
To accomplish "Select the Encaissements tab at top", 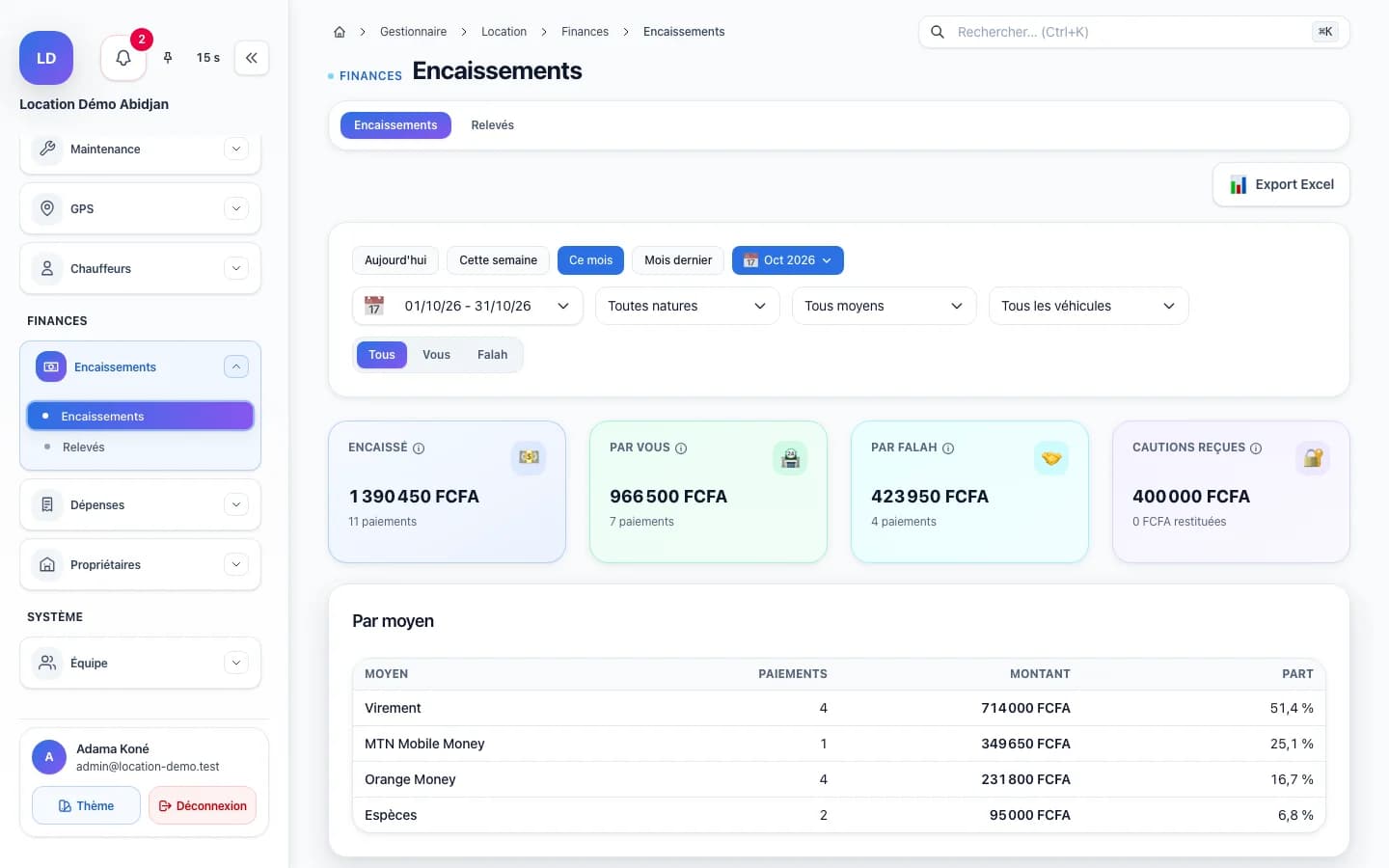I will (395, 125).
